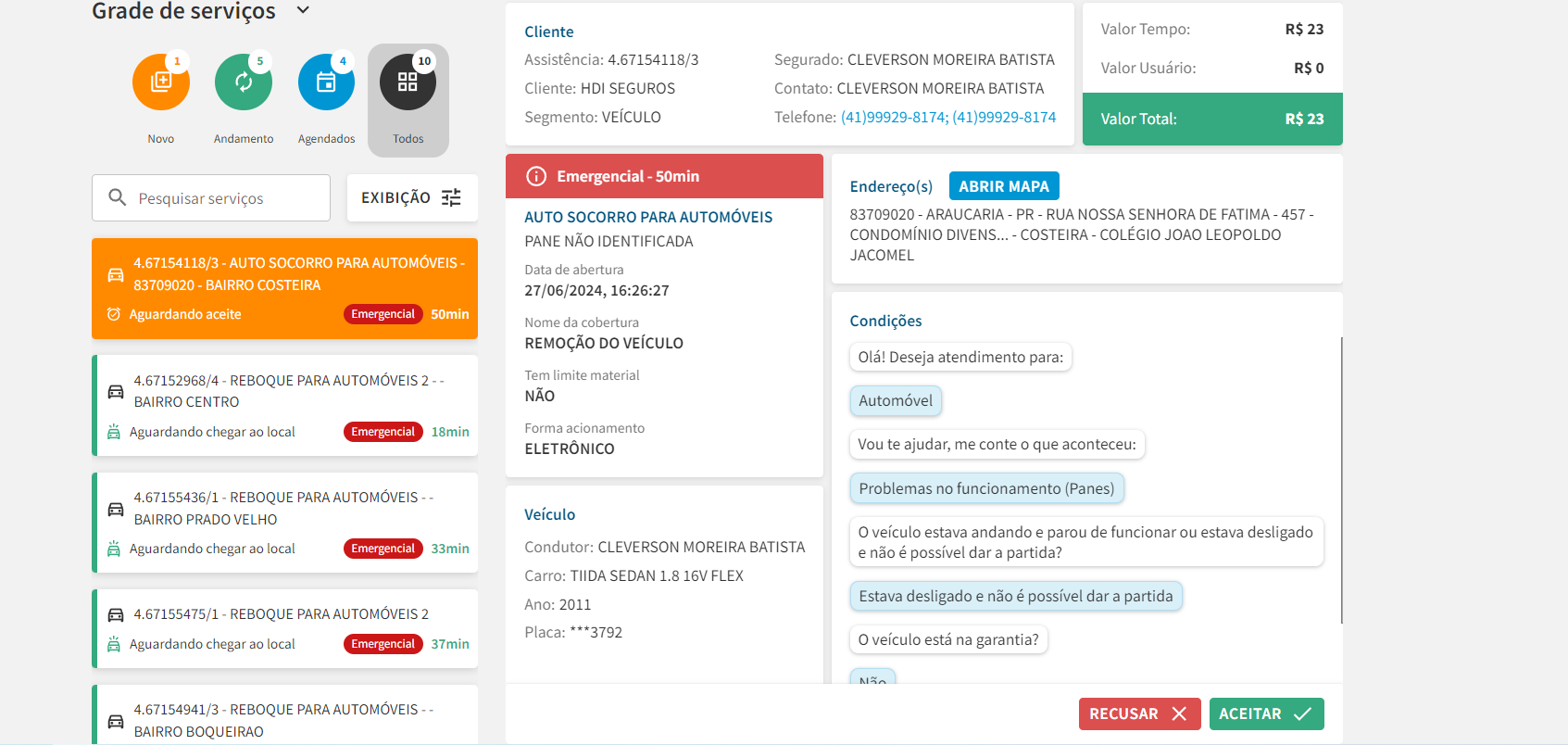Image resolution: width=1568 pixels, height=745 pixels.
Task: Open service card 4.67154941/3 Bairro Boqueirao
Action: [284, 714]
